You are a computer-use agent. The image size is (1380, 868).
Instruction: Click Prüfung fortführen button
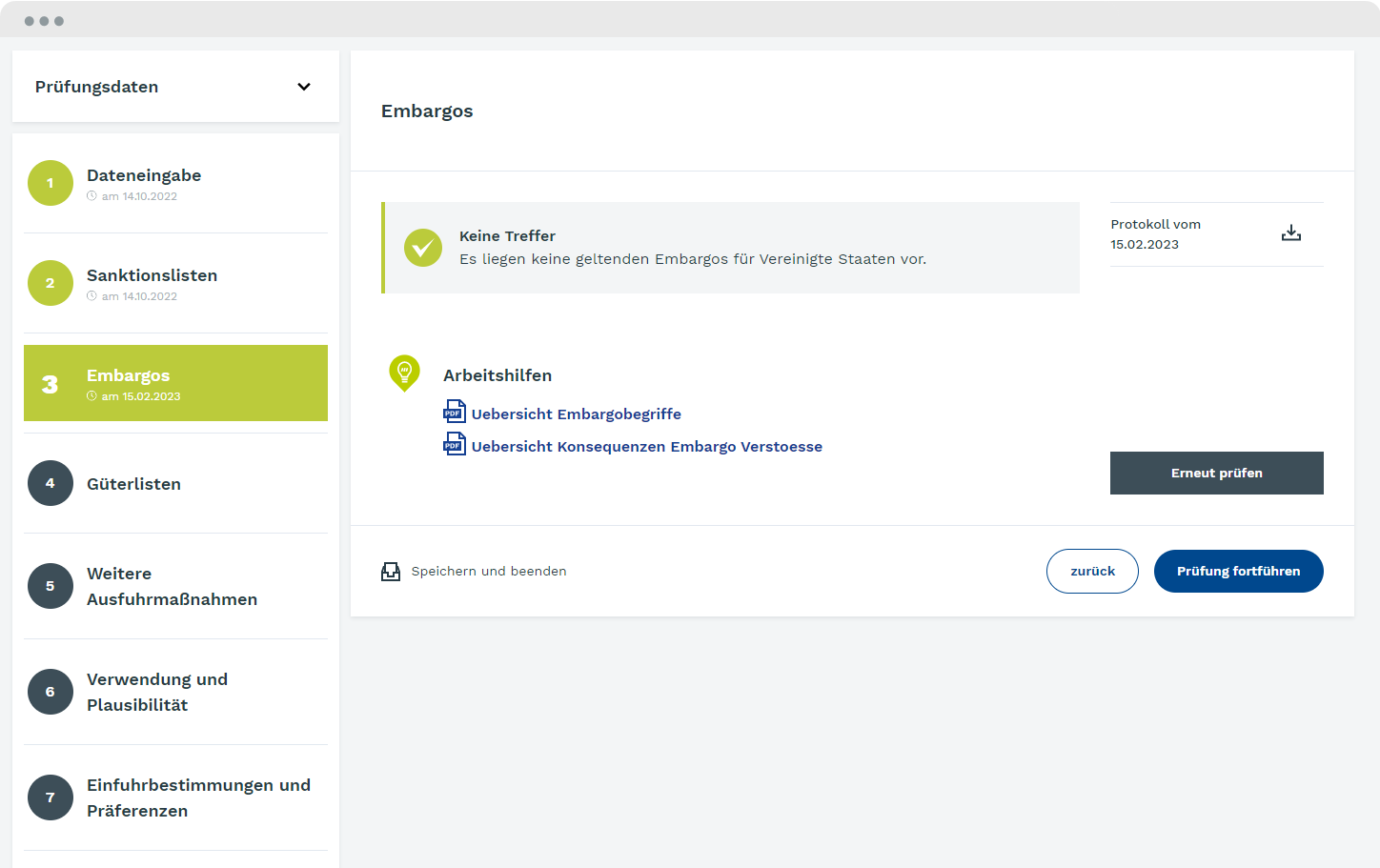[1238, 572]
